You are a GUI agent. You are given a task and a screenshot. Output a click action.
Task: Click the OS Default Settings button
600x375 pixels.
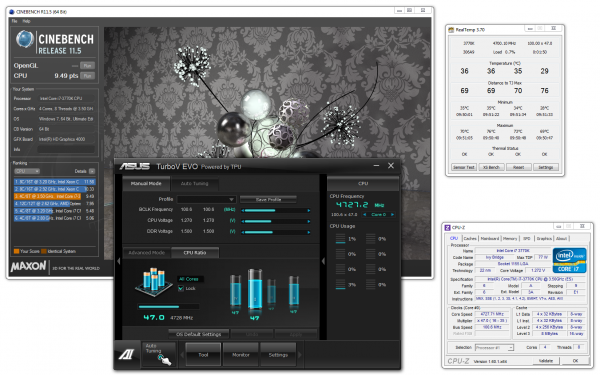[199, 334]
